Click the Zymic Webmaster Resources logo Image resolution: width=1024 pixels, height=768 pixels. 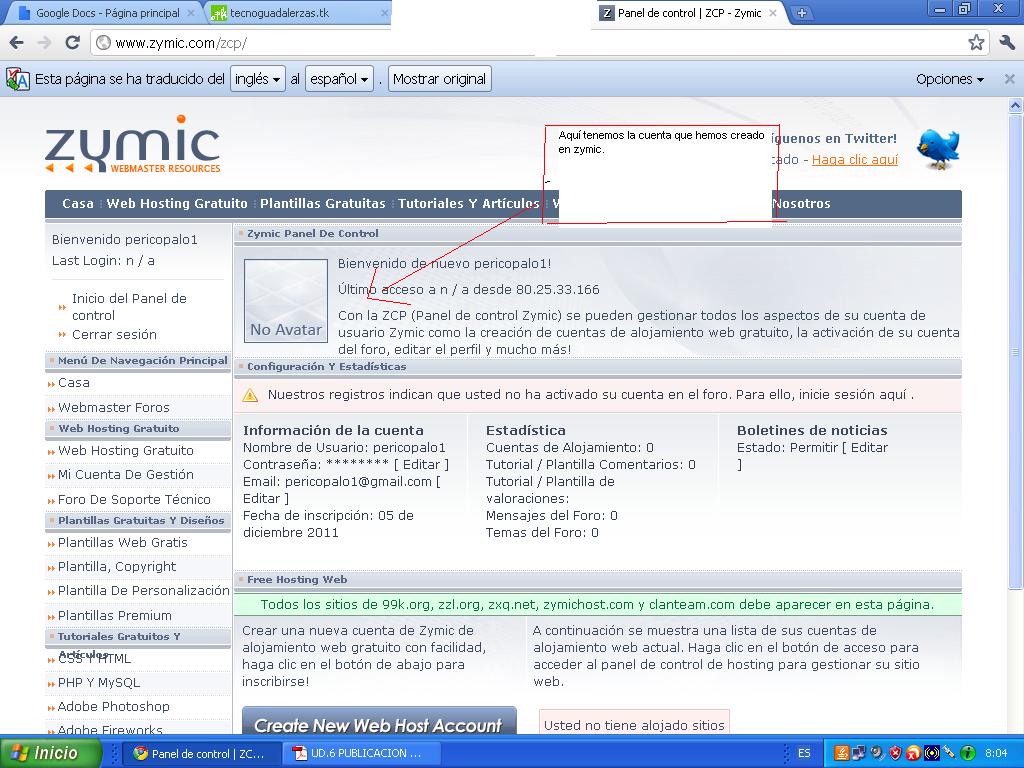pyautogui.click(x=133, y=144)
